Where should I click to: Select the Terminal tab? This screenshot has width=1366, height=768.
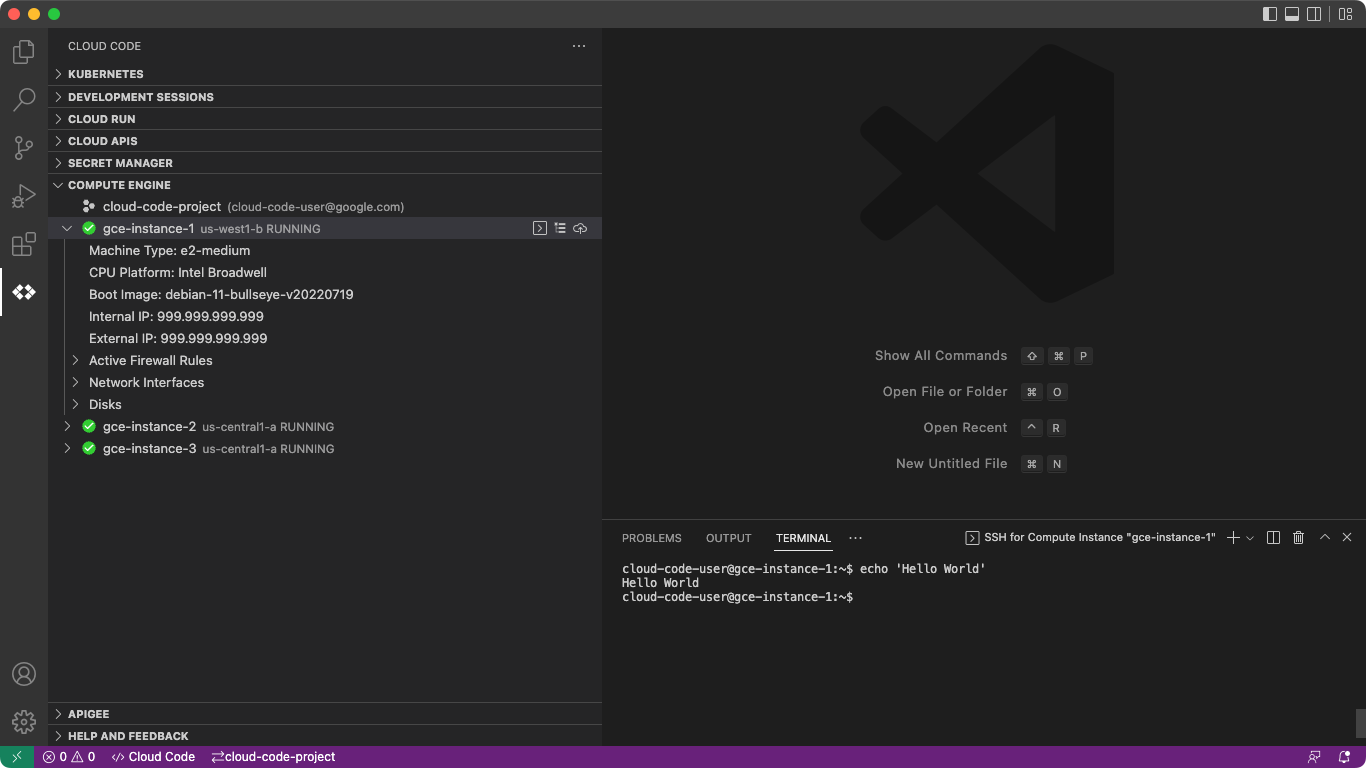pyautogui.click(x=803, y=538)
